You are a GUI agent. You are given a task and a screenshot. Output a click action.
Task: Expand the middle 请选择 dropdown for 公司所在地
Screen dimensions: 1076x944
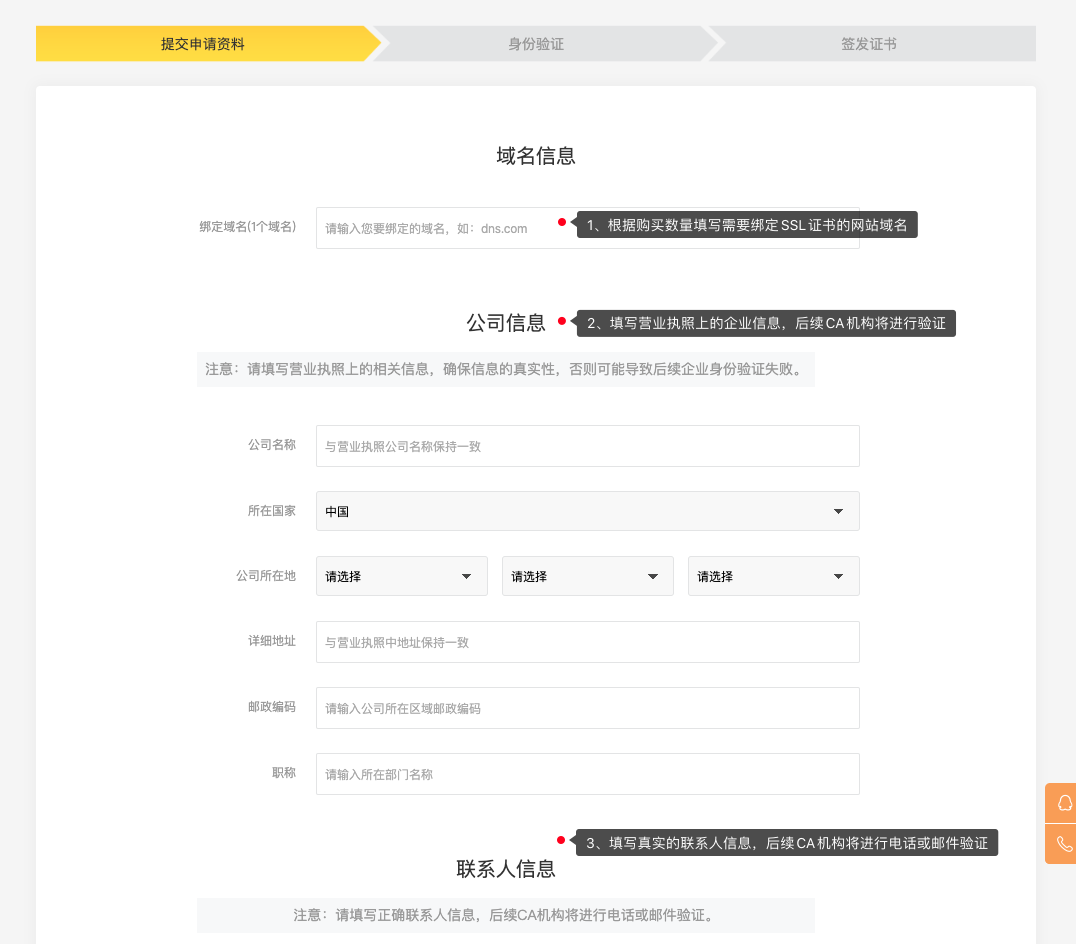point(587,576)
